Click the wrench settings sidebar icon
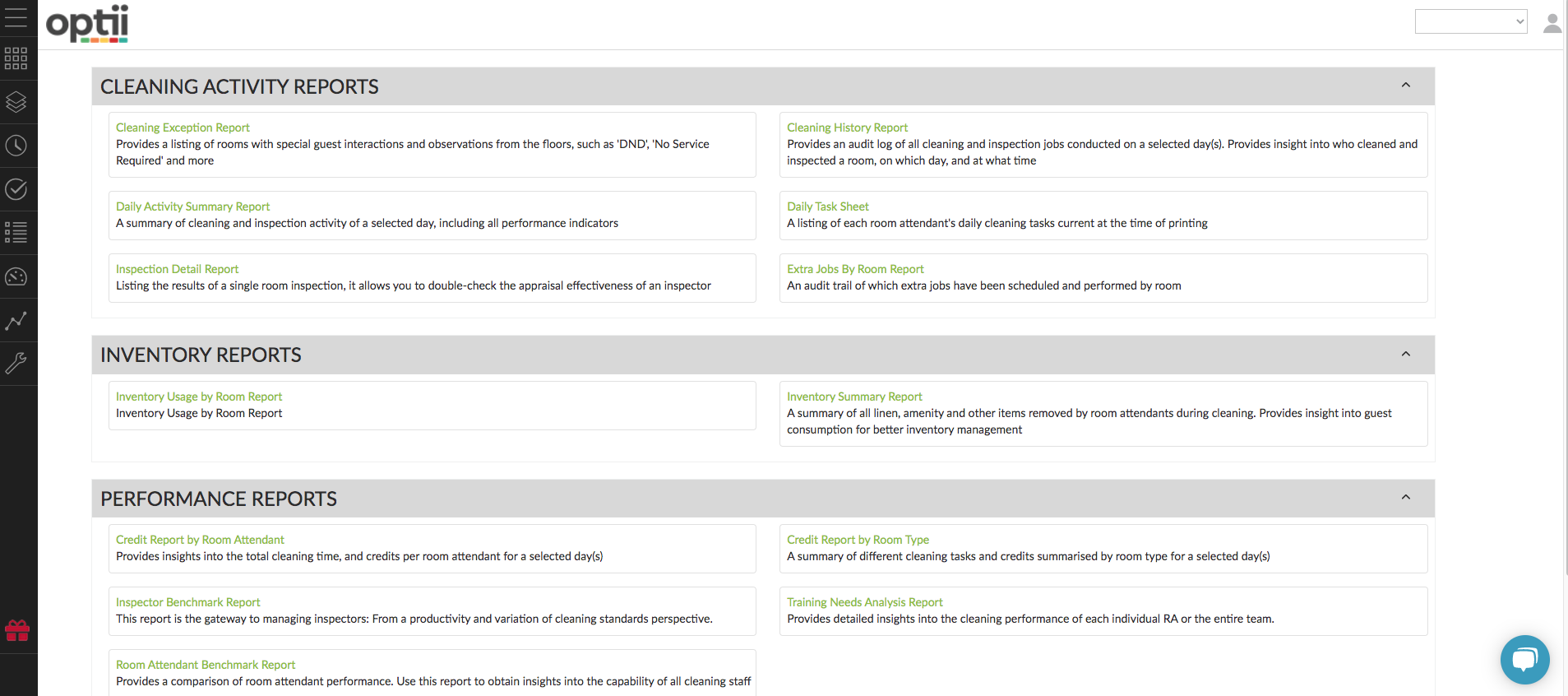The height and width of the screenshot is (696, 1568). pyautogui.click(x=16, y=363)
